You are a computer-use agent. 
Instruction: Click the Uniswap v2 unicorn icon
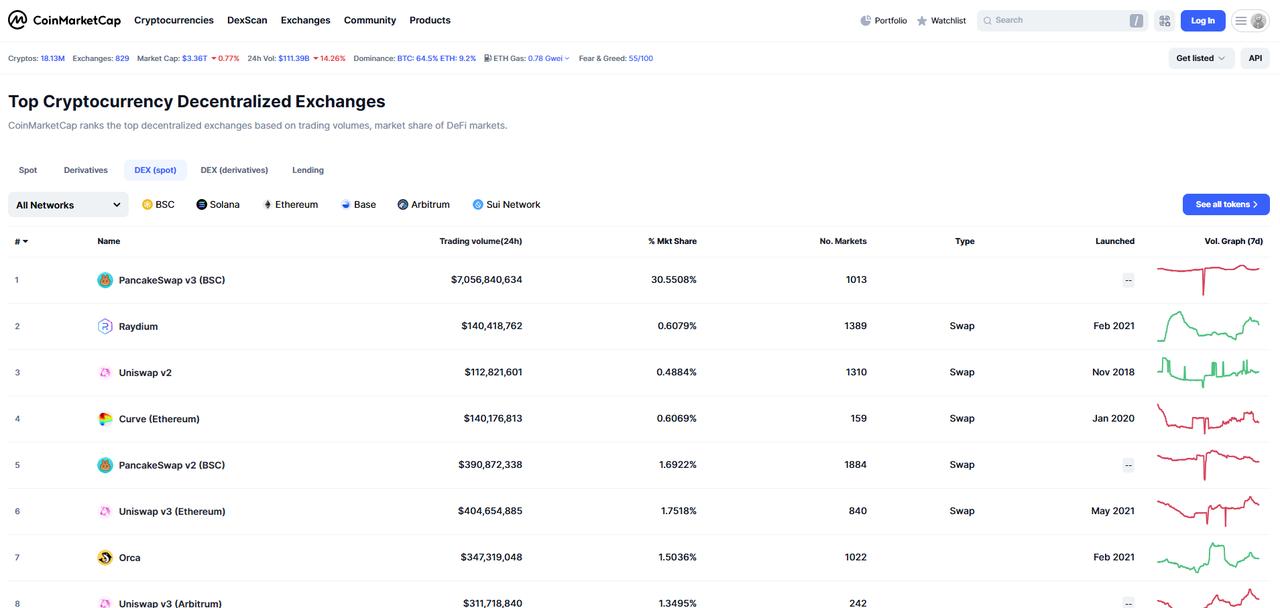point(105,372)
